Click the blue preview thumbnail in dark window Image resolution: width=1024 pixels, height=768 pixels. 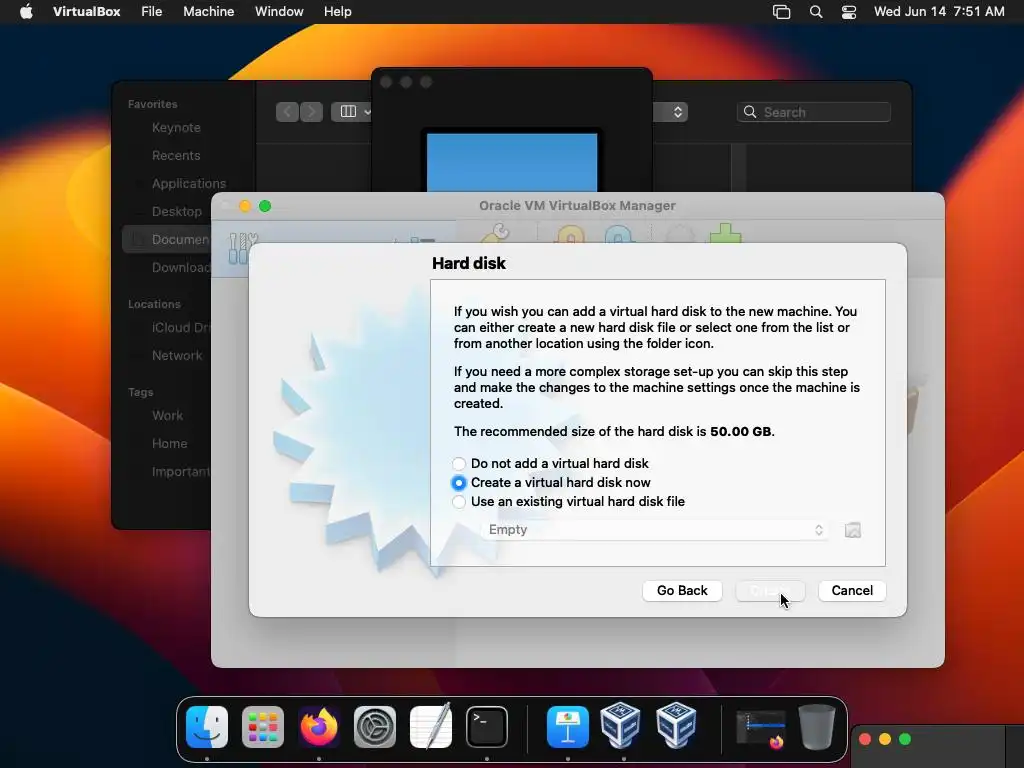click(x=512, y=162)
